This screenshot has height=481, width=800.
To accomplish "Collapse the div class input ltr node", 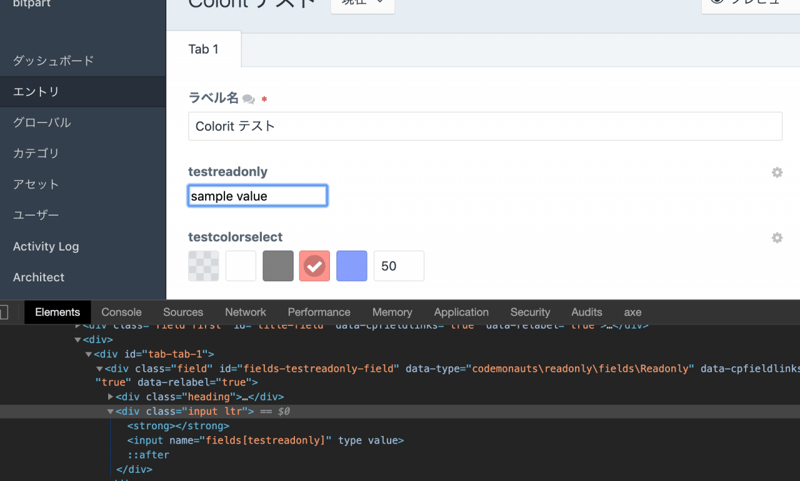I will [x=111, y=411].
